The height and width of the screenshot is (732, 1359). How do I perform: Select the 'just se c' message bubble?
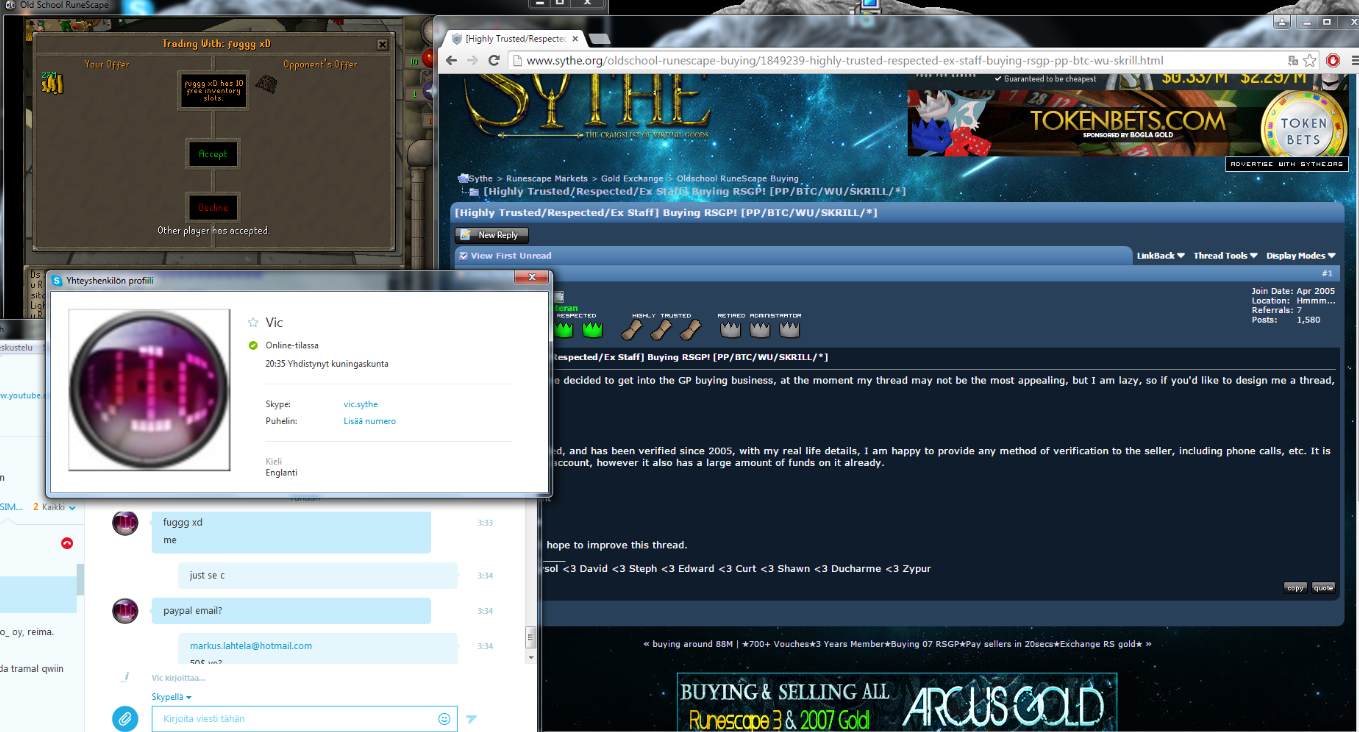coord(317,575)
